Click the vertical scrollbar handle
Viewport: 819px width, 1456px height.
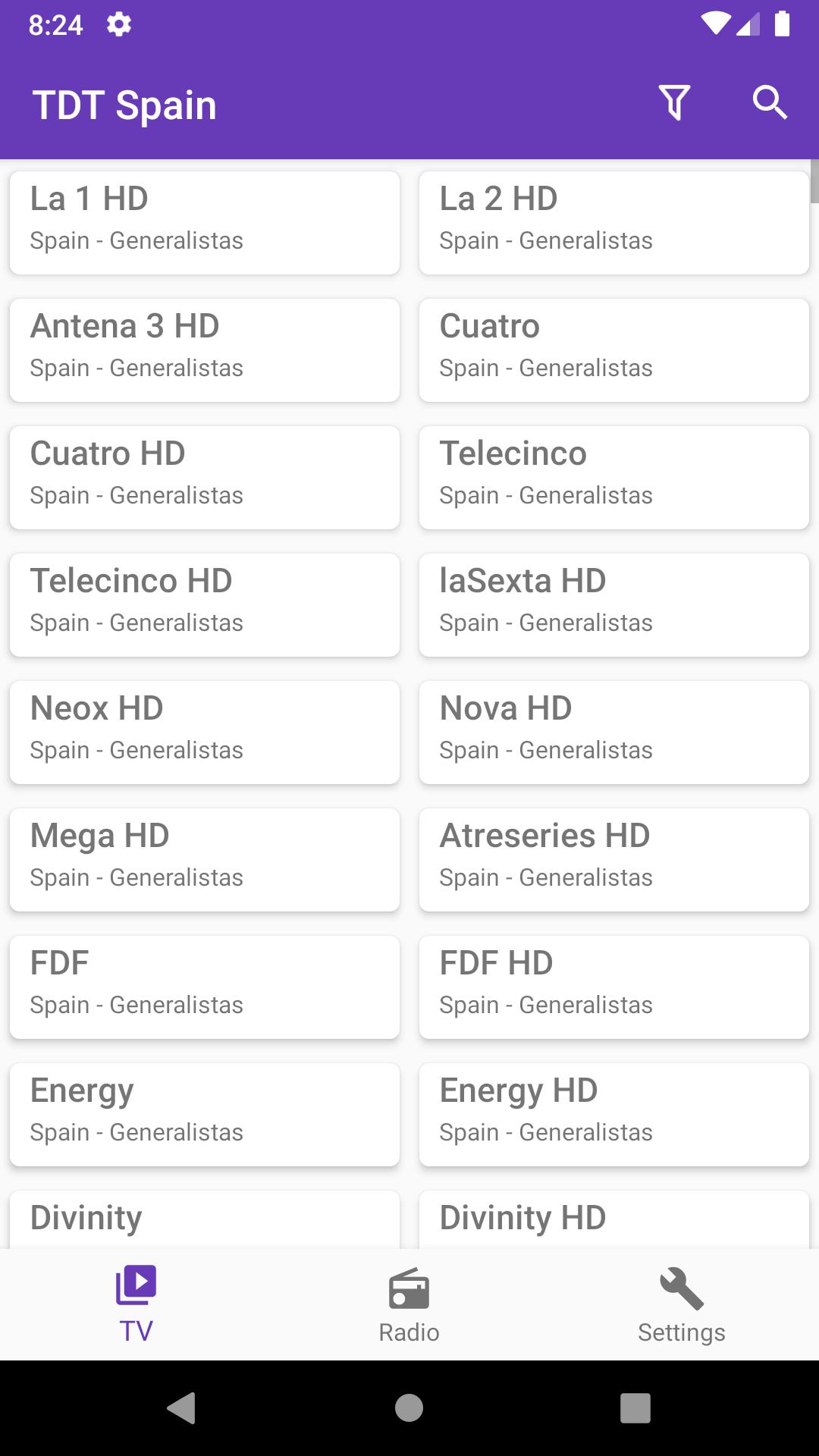click(x=814, y=181)
